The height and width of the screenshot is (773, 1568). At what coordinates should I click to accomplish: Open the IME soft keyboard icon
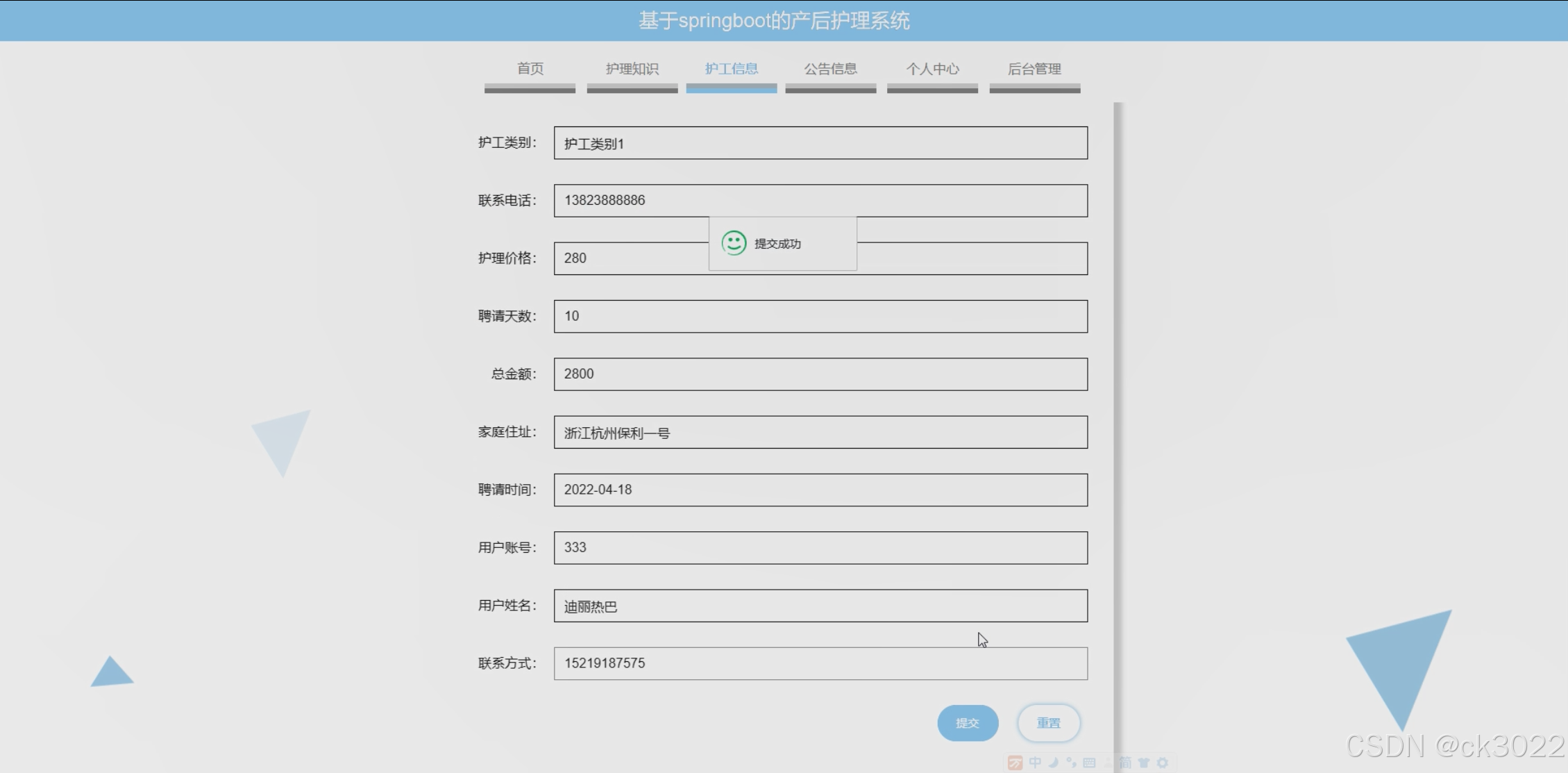1090,763
